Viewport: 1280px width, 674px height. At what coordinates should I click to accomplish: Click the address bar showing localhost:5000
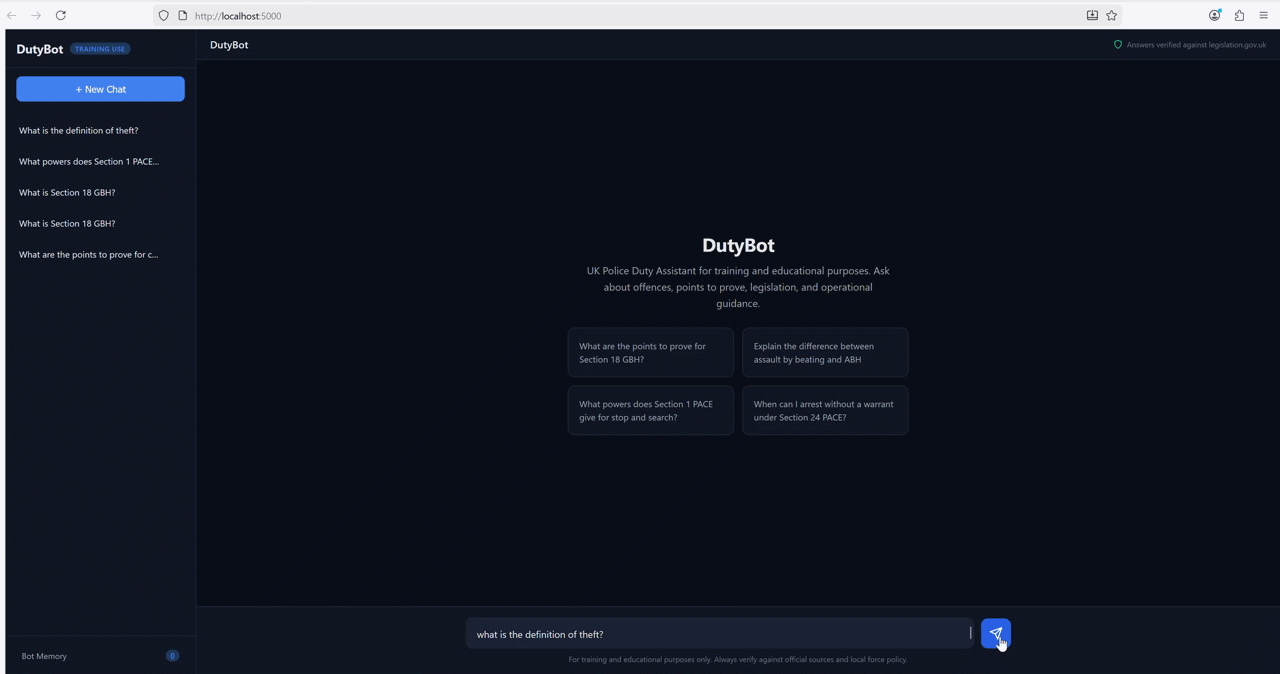point(238,15)
